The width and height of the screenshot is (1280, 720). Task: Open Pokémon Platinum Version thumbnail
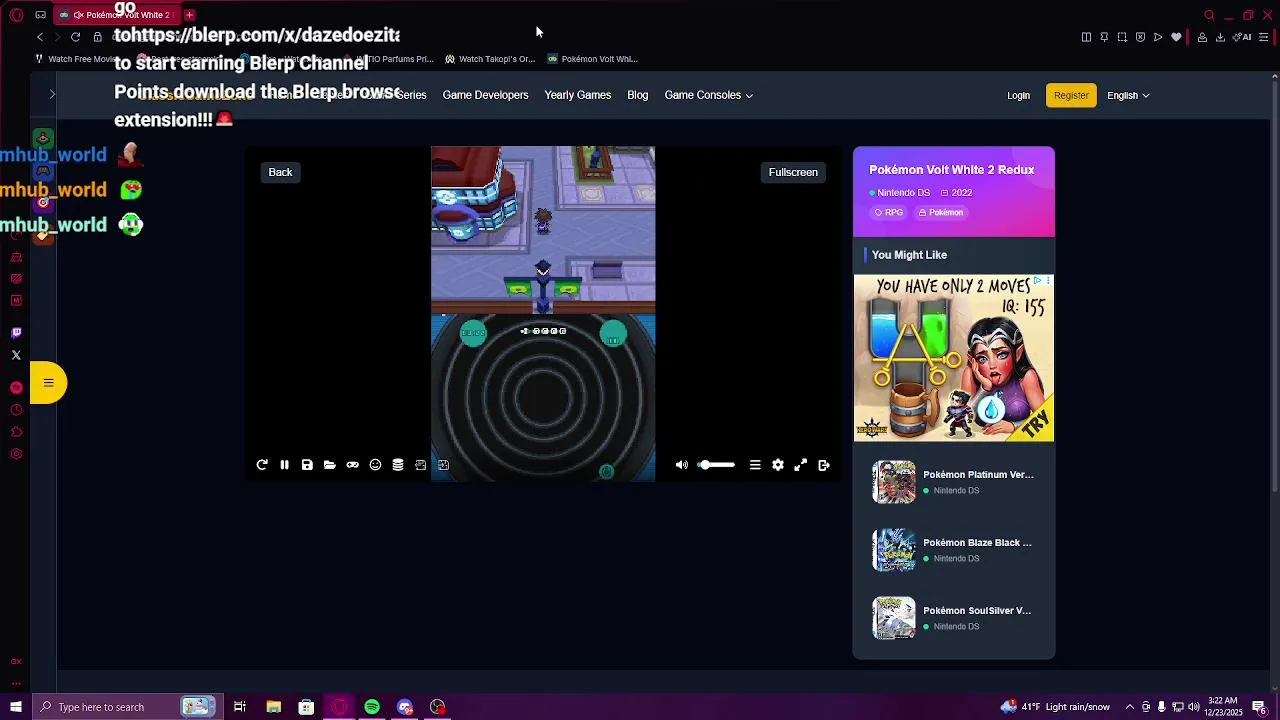click(x=894, y=482)
